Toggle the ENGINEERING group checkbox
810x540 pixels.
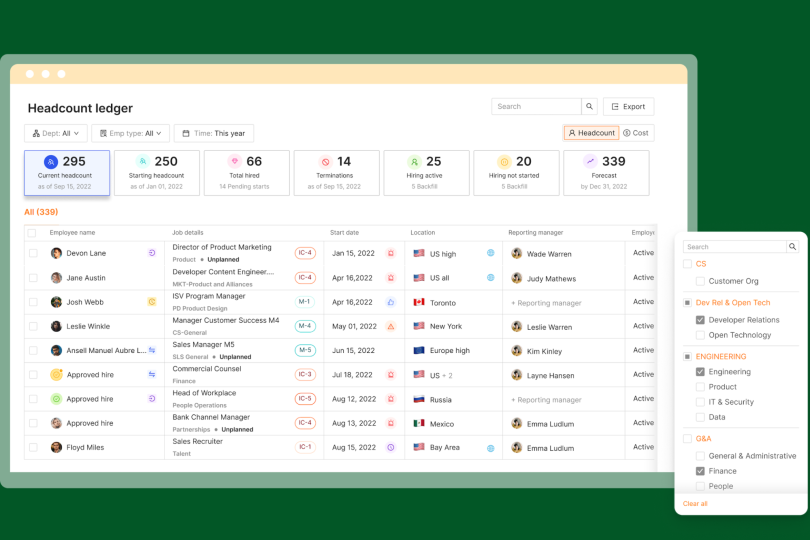(687, 357)
